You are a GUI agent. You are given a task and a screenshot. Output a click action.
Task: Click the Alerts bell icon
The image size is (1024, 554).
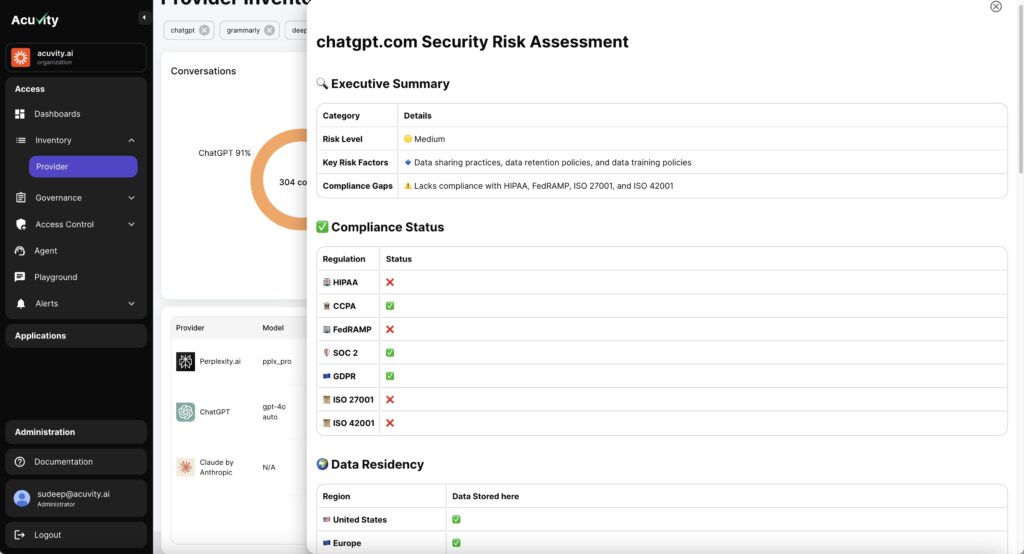click(x=21, y=304)
